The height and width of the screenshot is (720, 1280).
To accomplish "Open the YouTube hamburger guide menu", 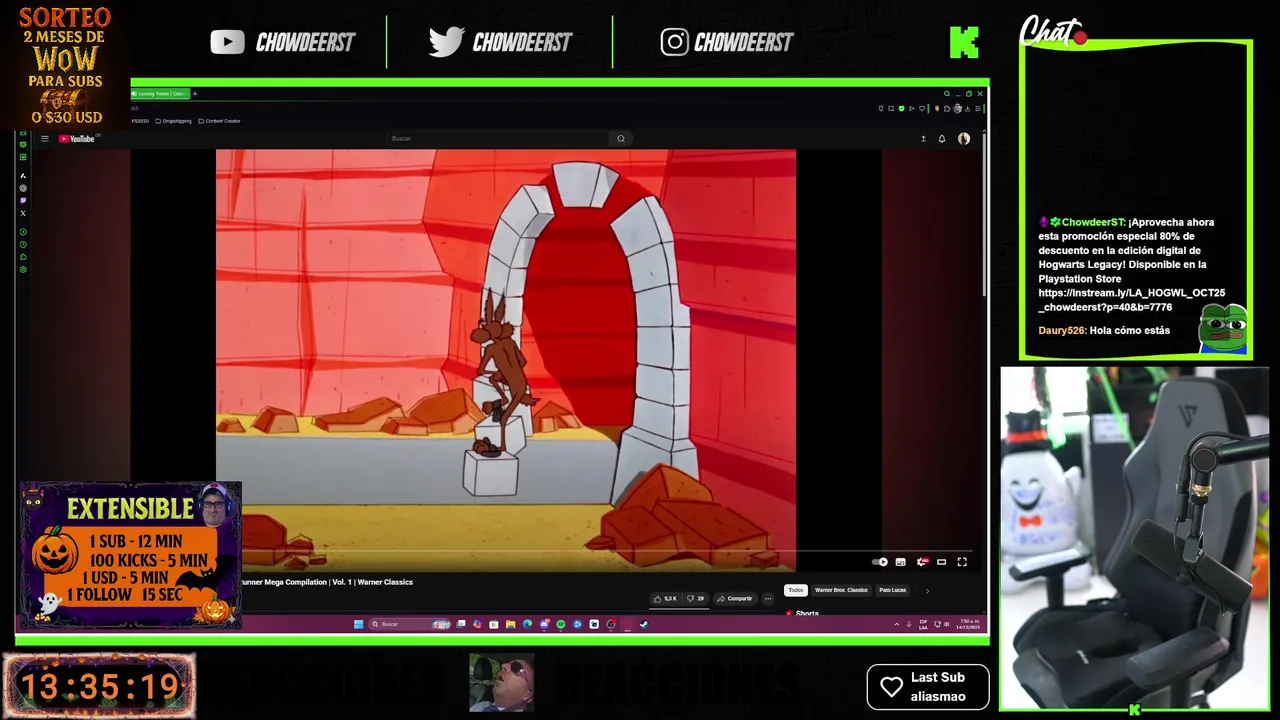I will click(x=44, y=139).
